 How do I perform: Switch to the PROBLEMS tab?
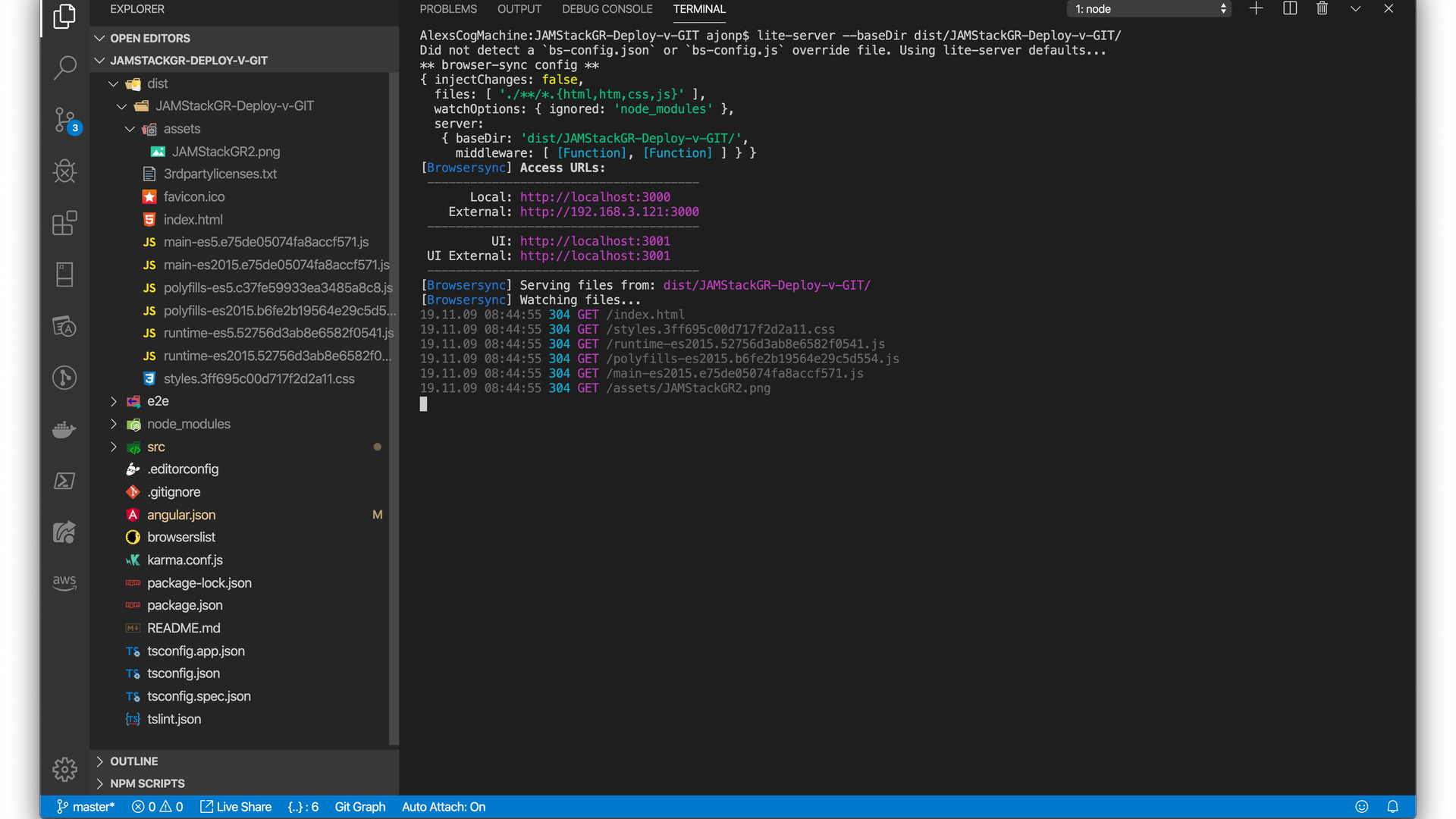[448, 9]
